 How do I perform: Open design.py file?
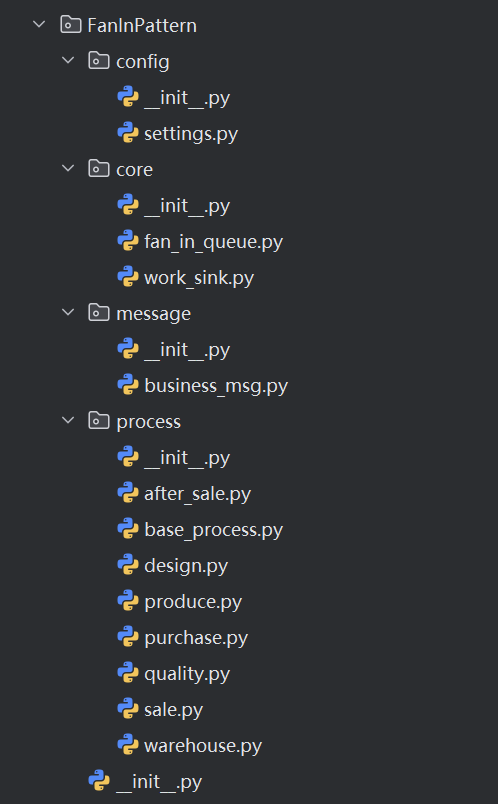(x=186, y=566)
